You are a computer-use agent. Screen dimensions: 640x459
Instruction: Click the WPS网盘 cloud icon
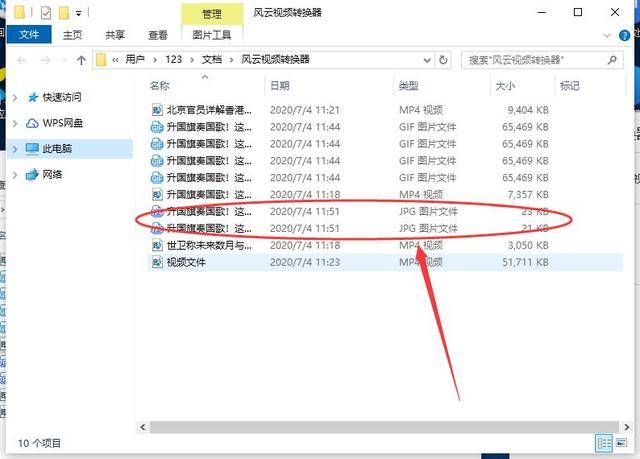(32, 123)
